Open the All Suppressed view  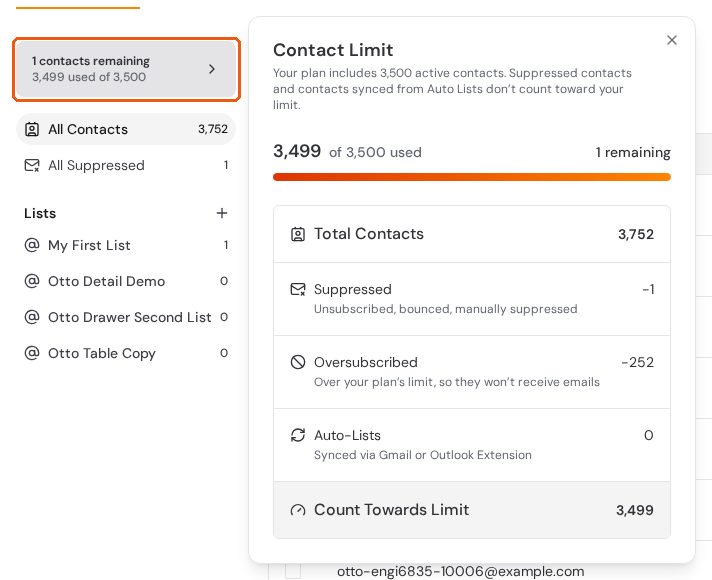126,165
